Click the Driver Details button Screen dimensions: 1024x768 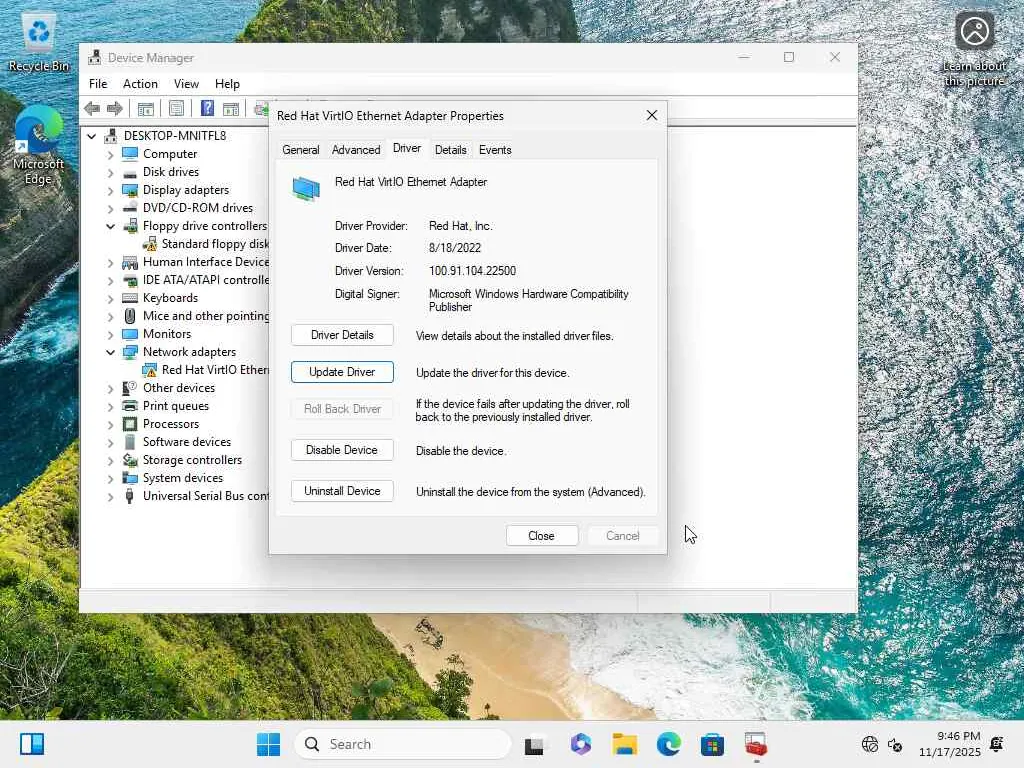[x=342, y=335]
